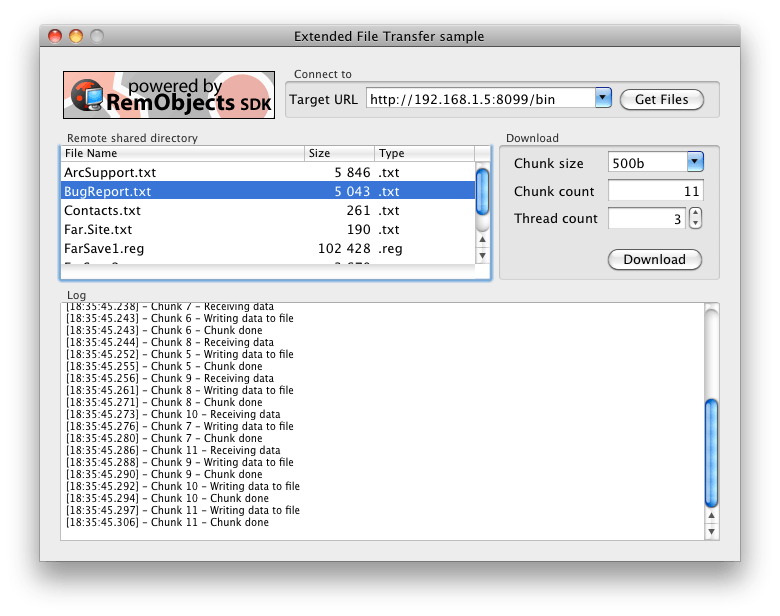The height and width of the screenshot is (616, 780).
Task: Click log line 'Chunk 11 - Receiving data'
Action: coord(173,450)
